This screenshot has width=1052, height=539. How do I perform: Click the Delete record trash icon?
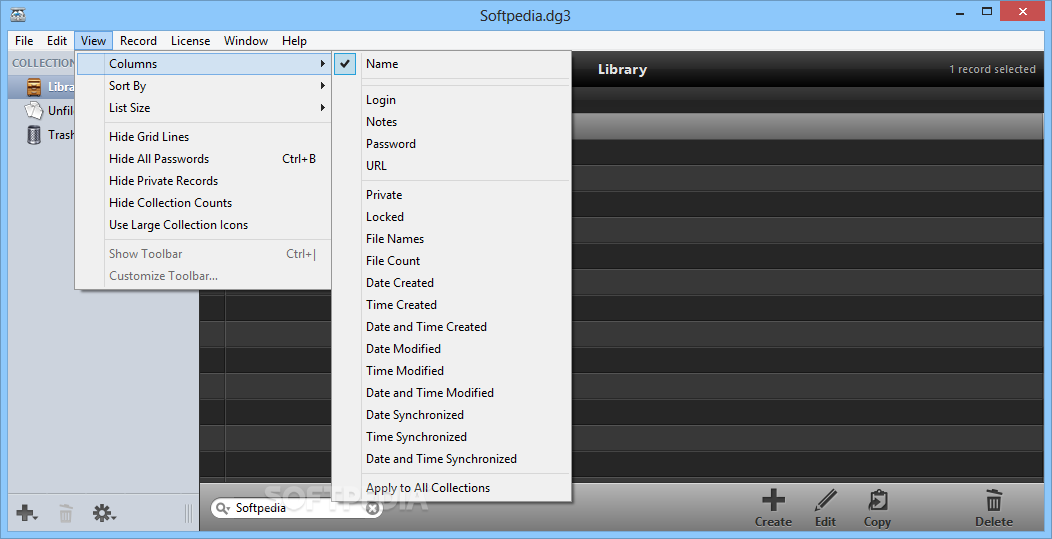pyautogui.click(x=994, y=500)
